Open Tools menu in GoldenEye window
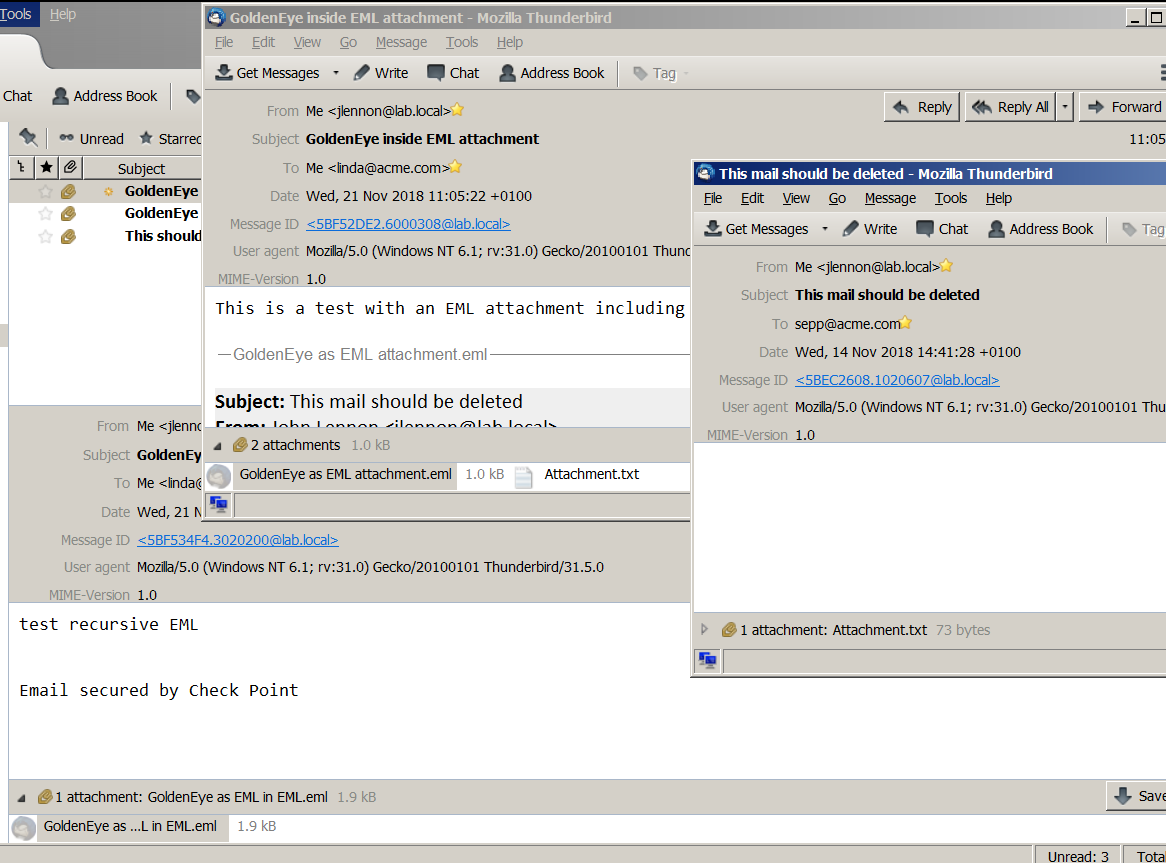The image size is (1166, 863). (x=462, y=42)
